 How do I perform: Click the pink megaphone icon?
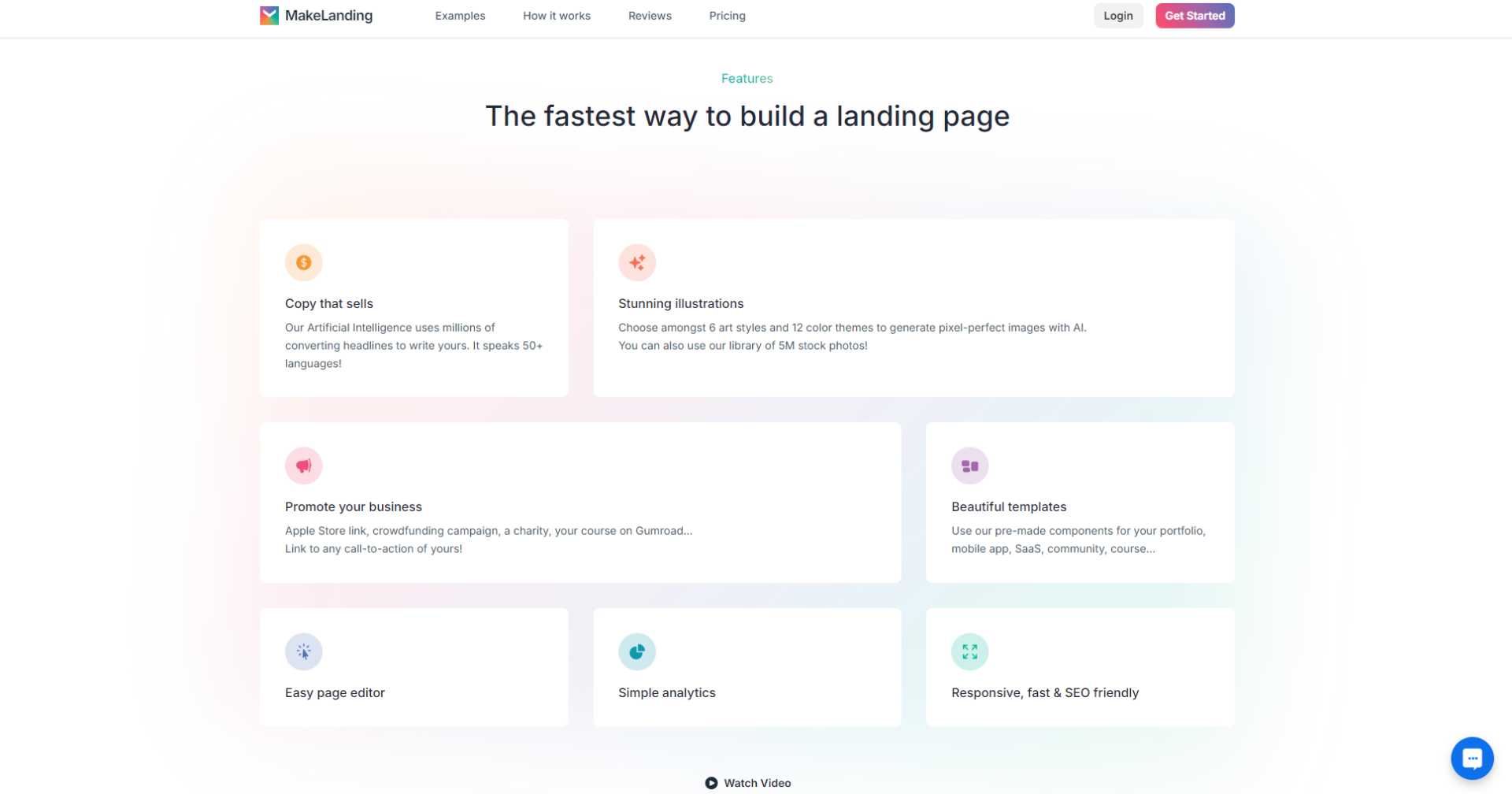(303, 466)
